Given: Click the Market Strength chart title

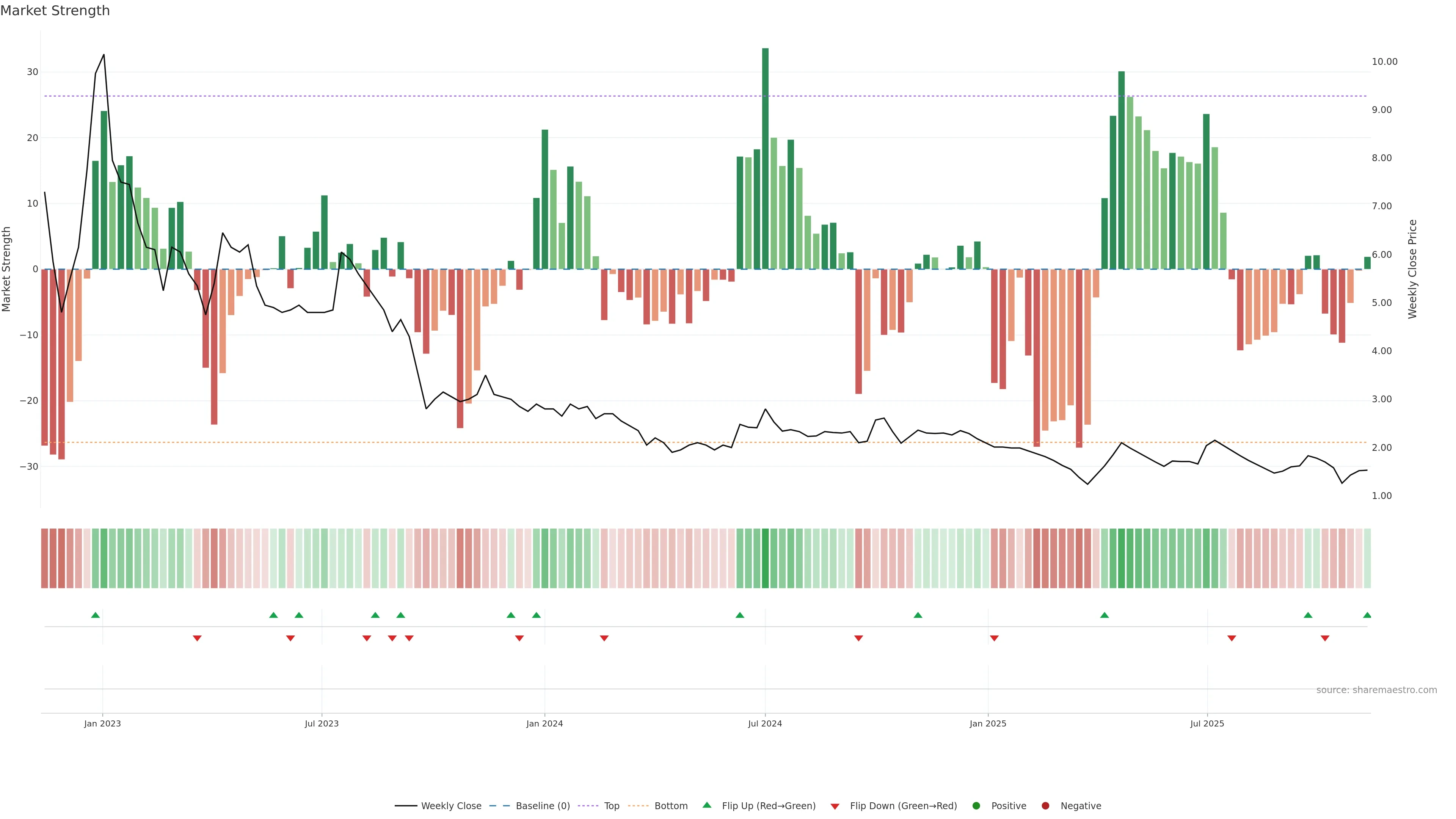Looking at the screenshot, I should 55,11.
